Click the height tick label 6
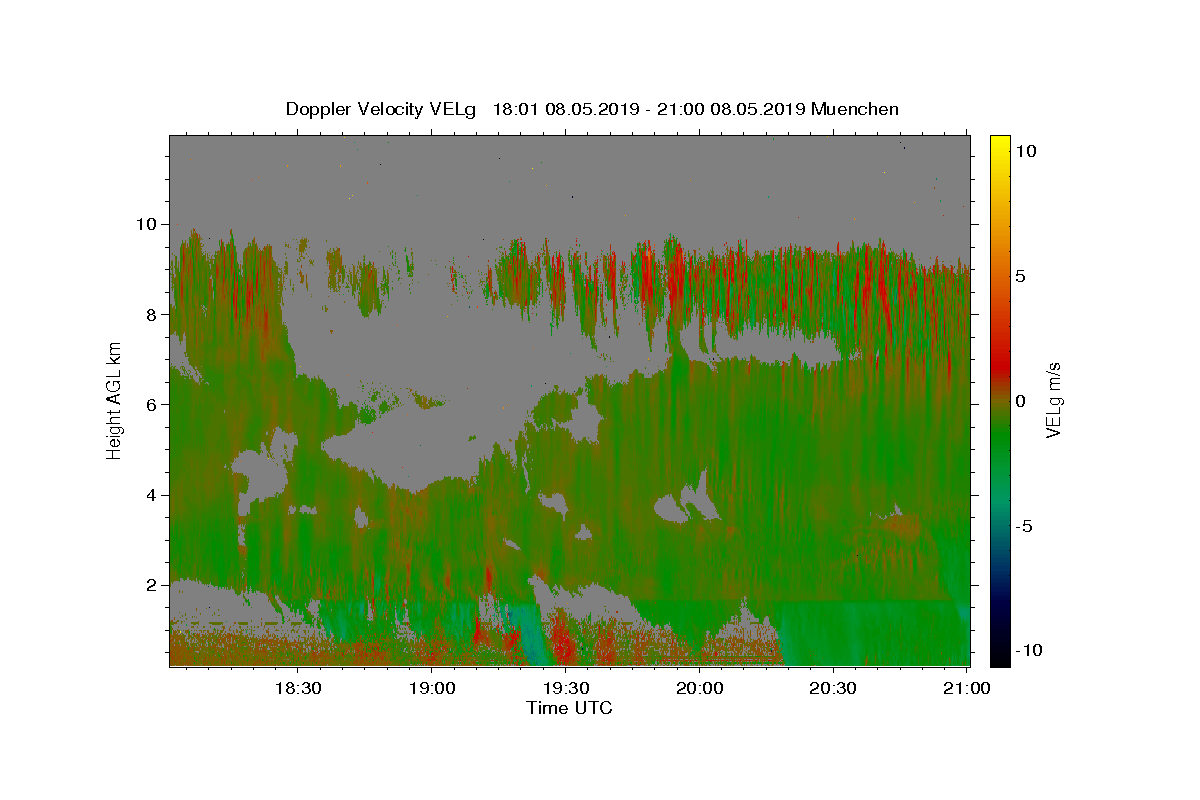Image resolution: width=1200 pixels, height=800 pixels. pos(152,404)
